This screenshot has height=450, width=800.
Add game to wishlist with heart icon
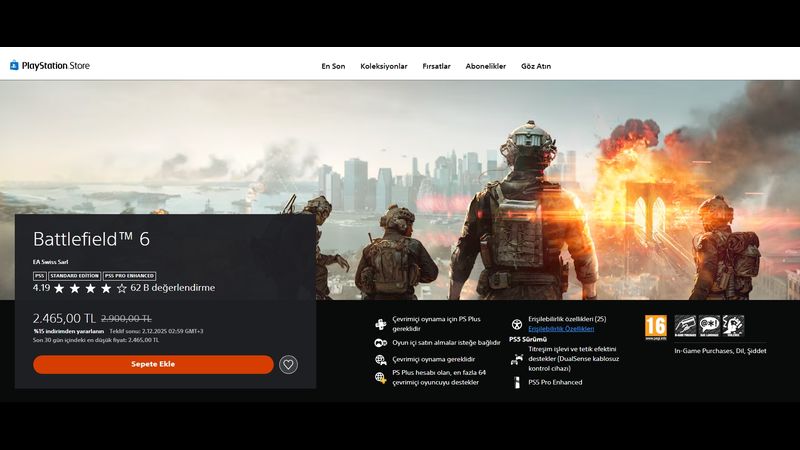click(x=288, y=364)
